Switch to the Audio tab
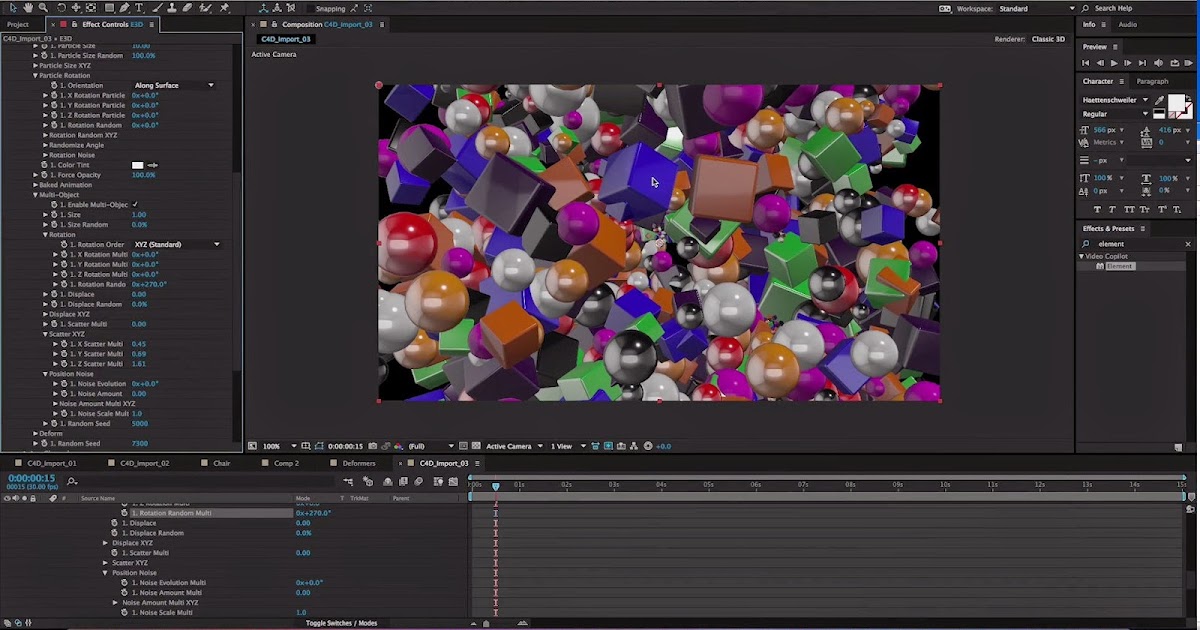 coord(1127,24)
